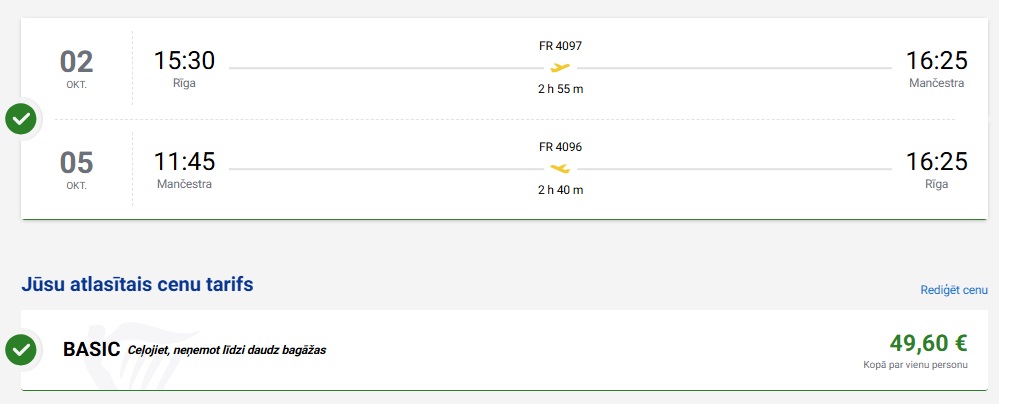This screenshot has height=404, width=1024.
Task: Click the 2 h 55 m duration
Action: (x=560, y=89)
